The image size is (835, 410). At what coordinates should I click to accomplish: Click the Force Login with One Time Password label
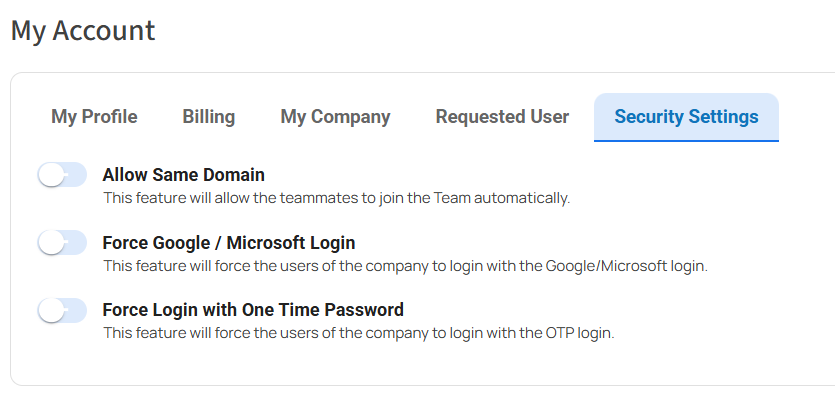(253, 309)
